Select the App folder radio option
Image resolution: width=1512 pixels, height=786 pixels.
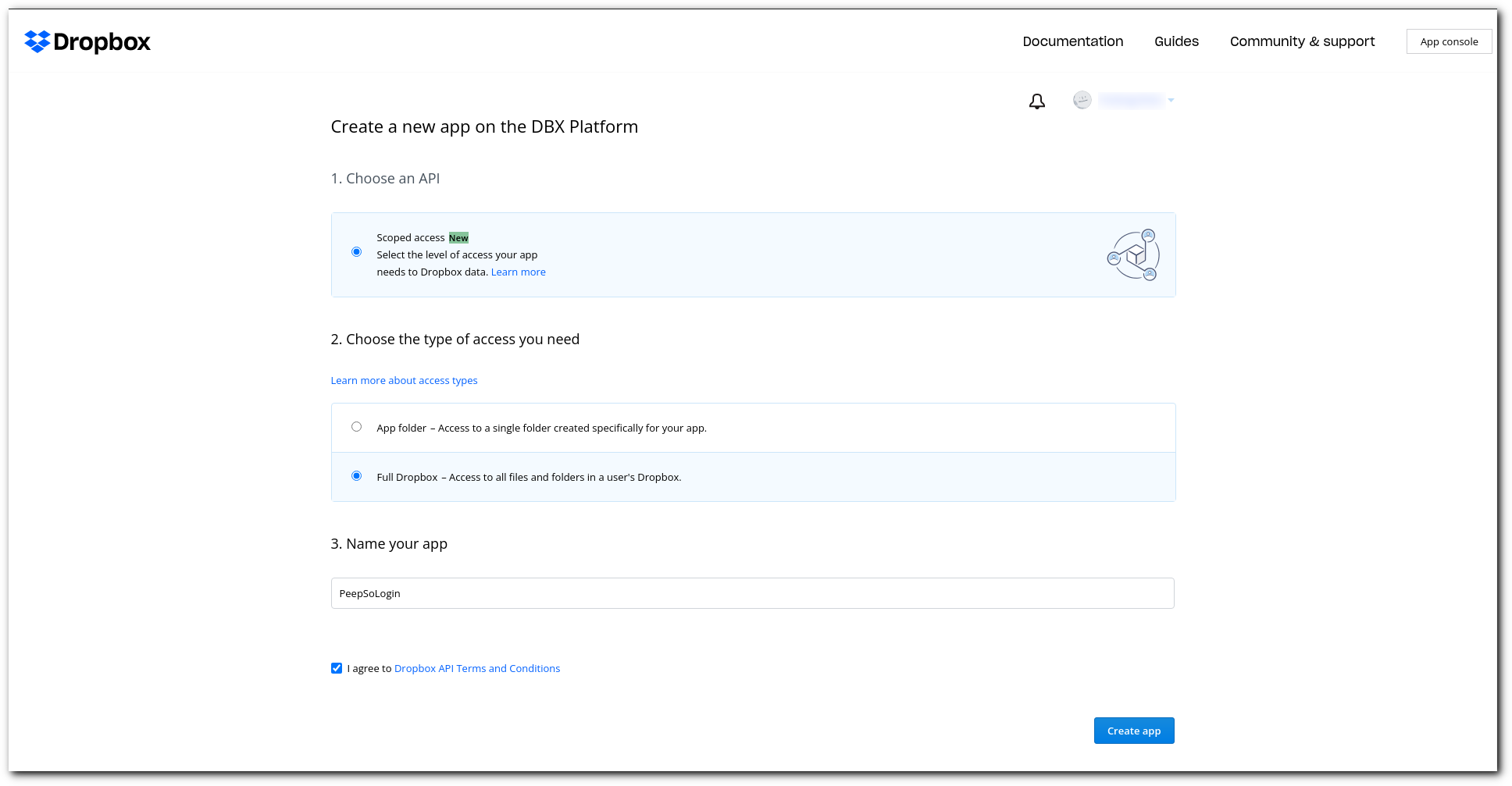(x=356, y=426)
